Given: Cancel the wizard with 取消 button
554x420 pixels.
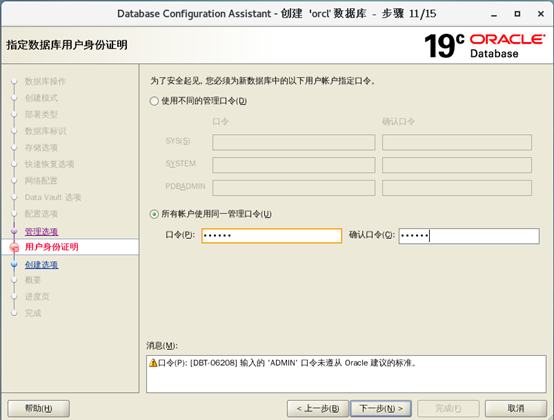Looking at the screenshot, I should 515,408.
